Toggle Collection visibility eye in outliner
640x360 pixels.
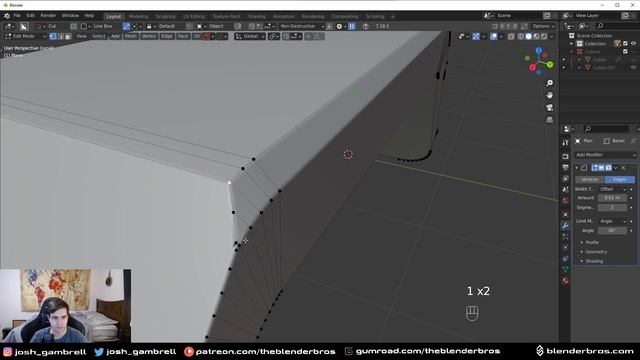633,44
